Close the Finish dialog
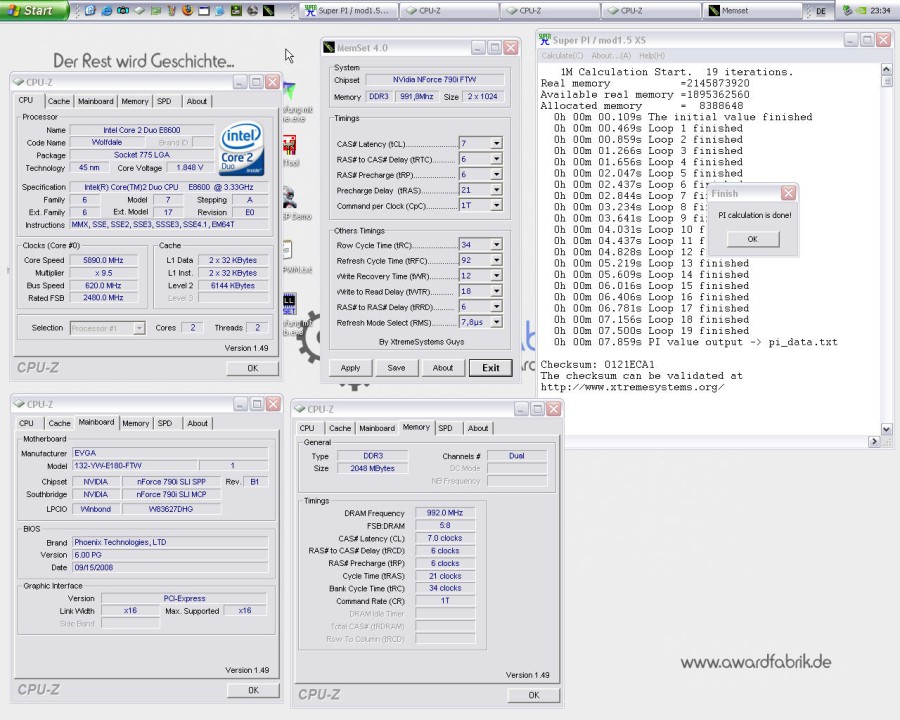Viewport: 900px width, 720px height. 788,193
